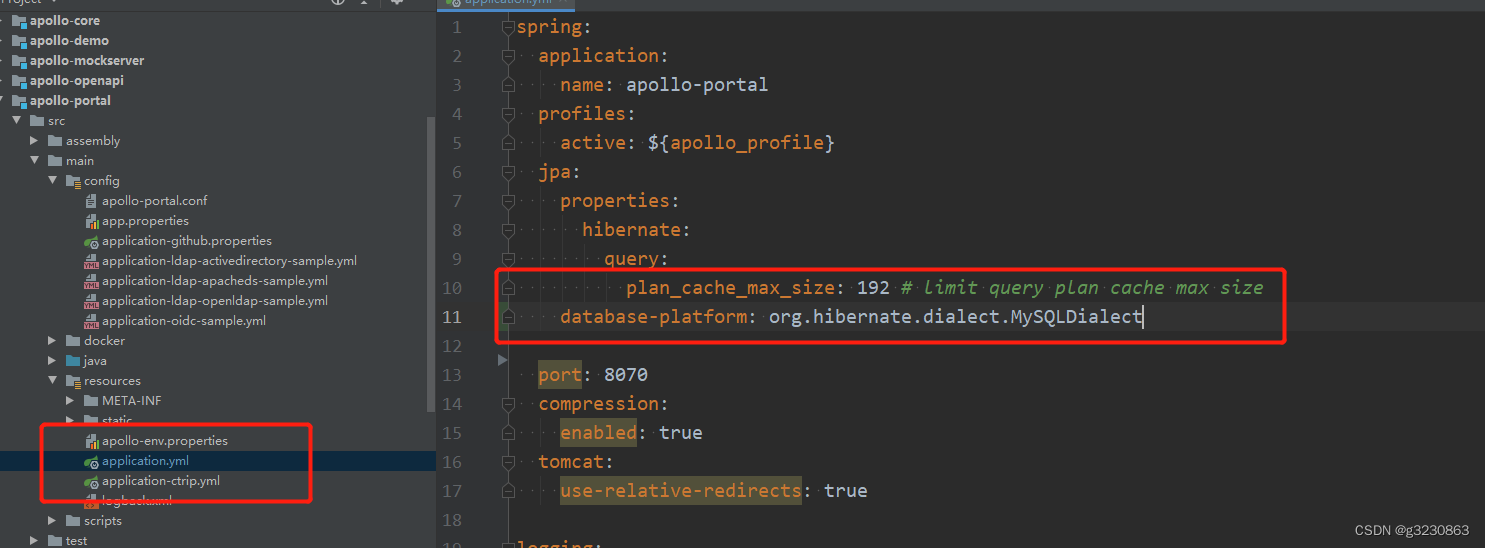Click the application-github.properties Spring icon
The height and width of the screenshot is (548, 1485).
click(x=91, y=241)
